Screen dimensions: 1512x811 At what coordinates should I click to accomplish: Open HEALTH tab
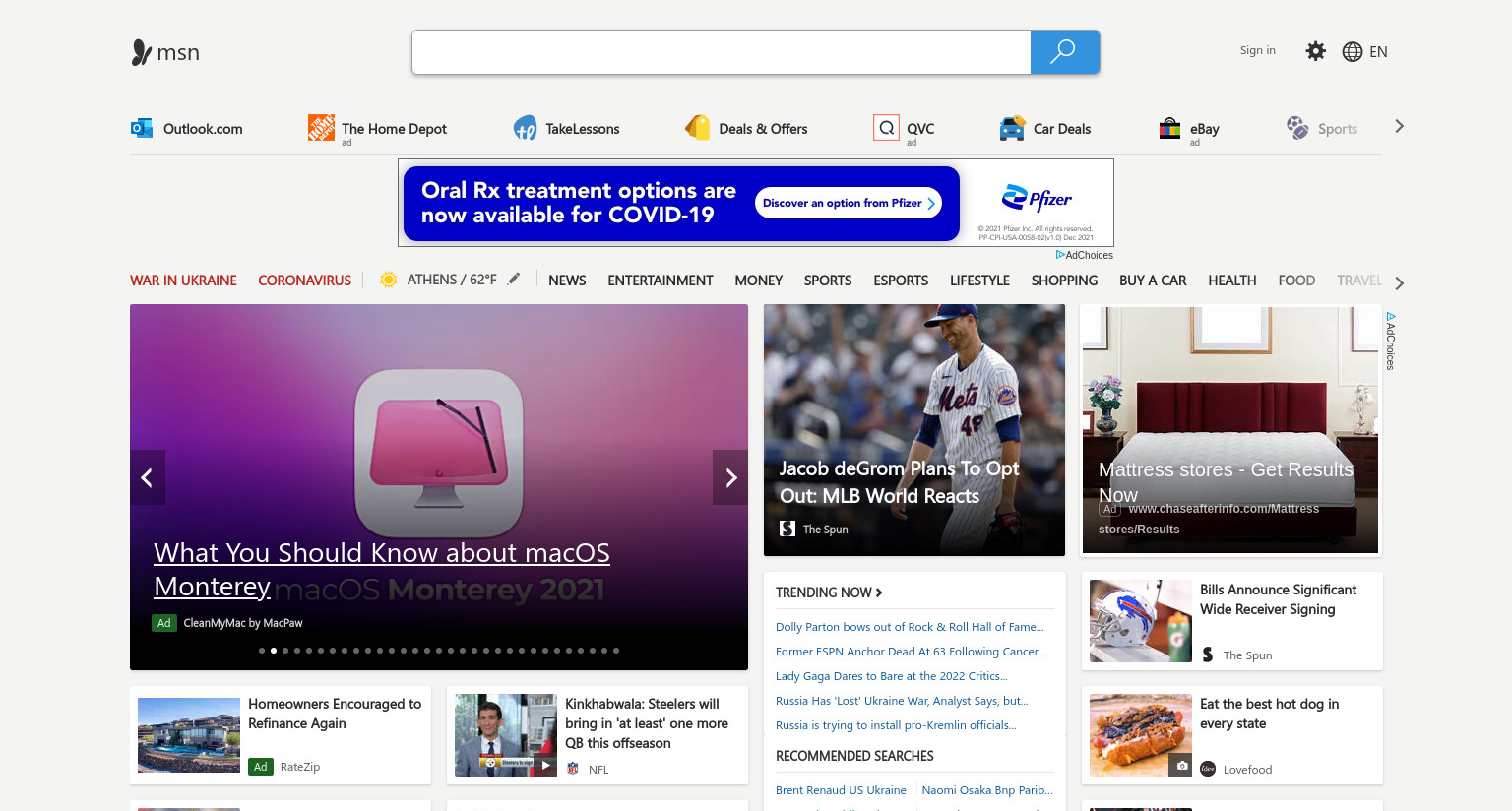[x=1232, y=281]
